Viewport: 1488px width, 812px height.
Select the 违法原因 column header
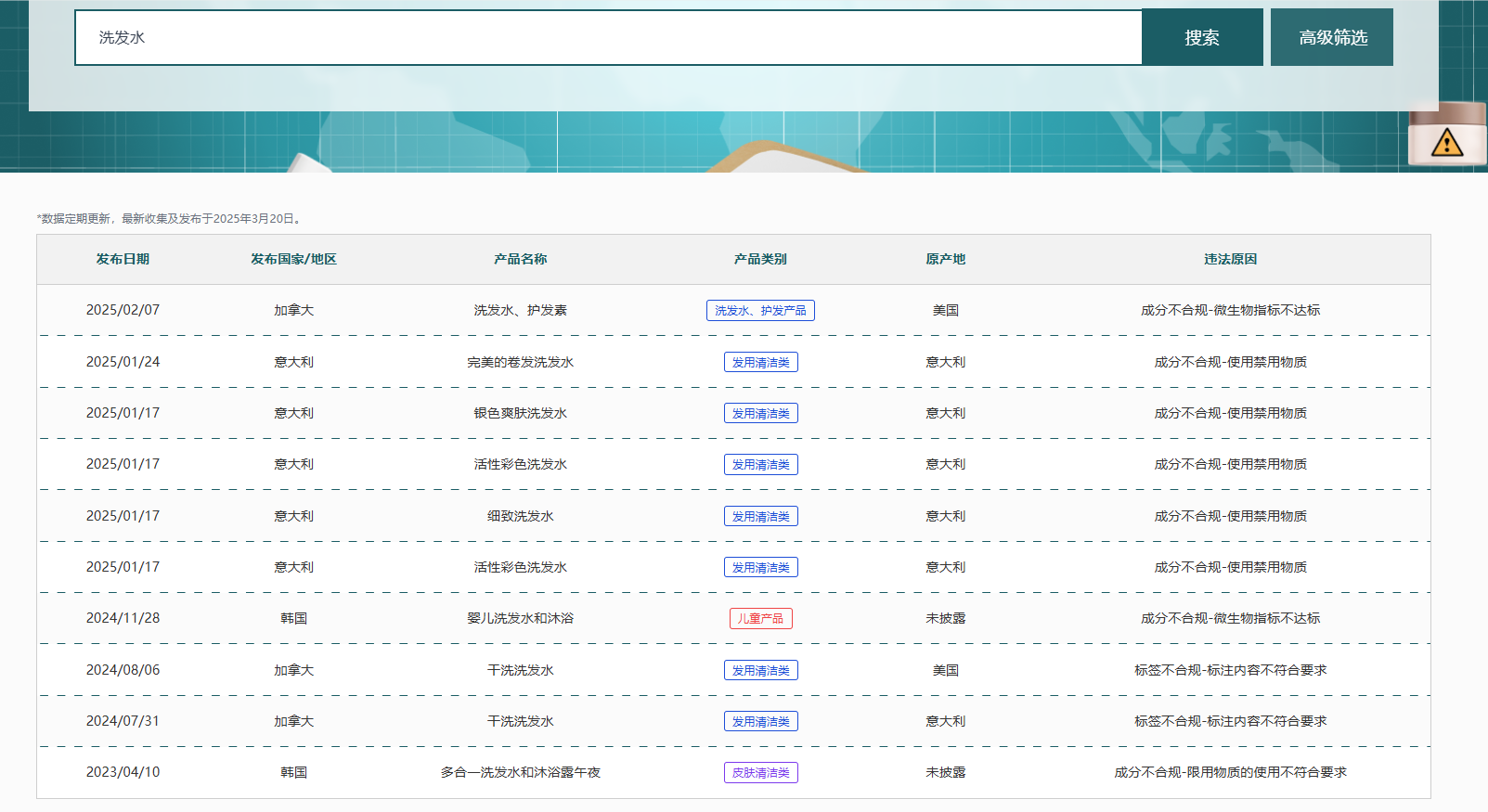[1230, 260]
